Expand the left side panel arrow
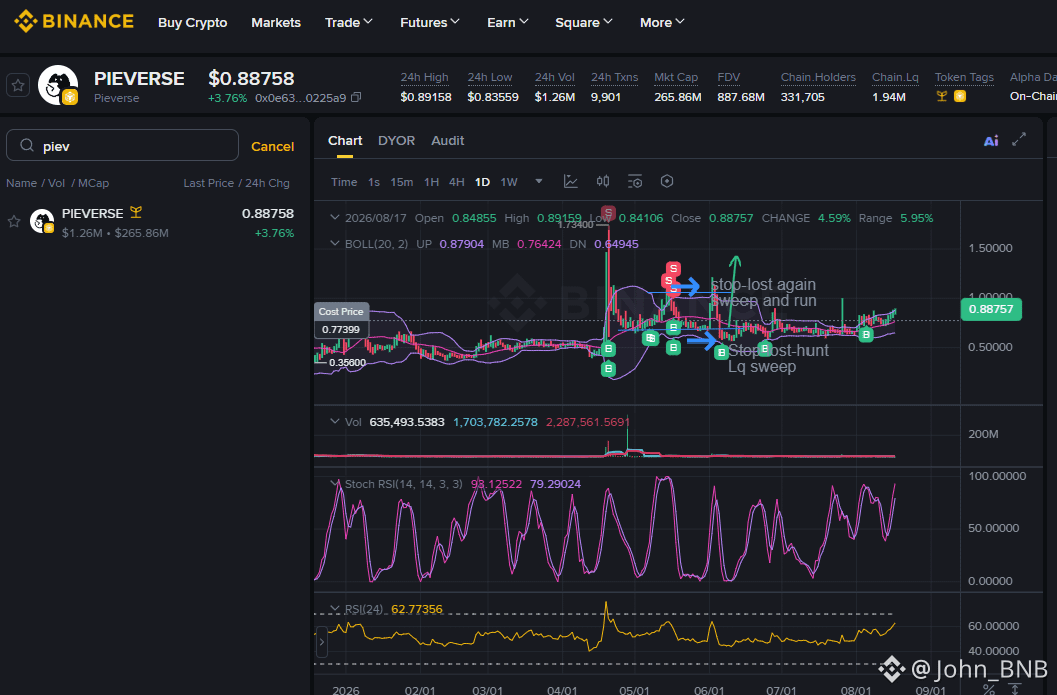The height and width of the screenshot is (695, 1057). (322, 642)
